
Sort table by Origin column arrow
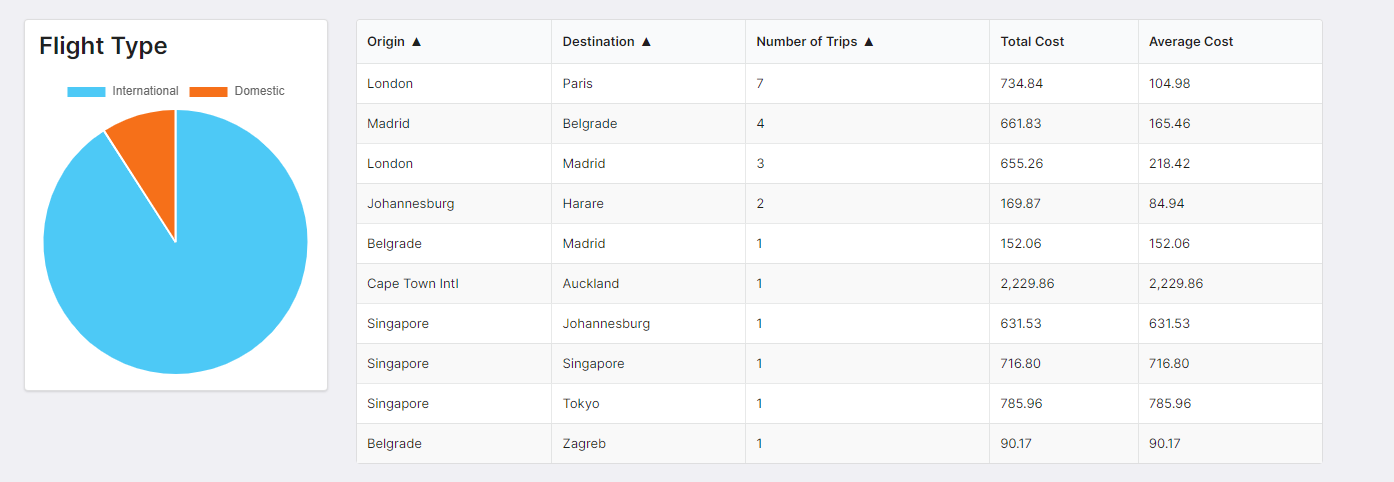pos(416,42)
